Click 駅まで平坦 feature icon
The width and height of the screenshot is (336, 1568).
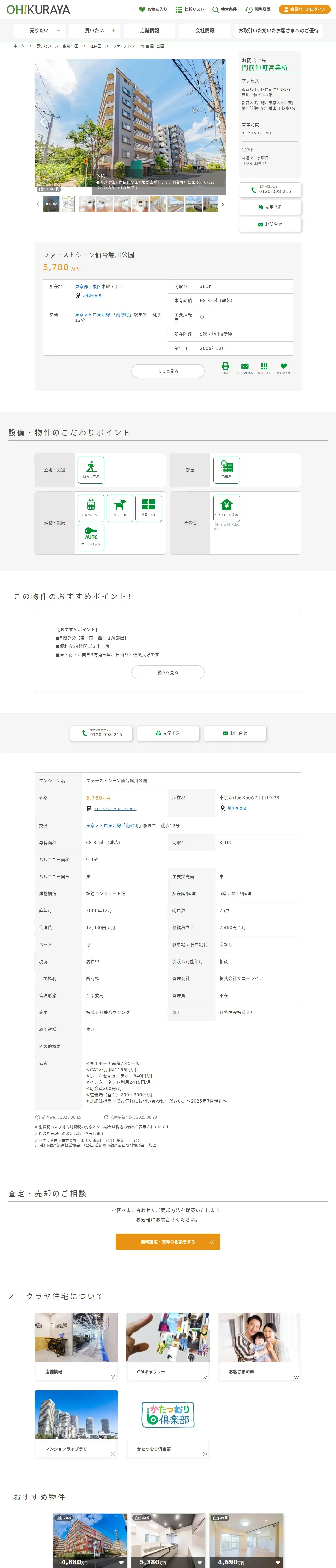click(x=91, y=470)
